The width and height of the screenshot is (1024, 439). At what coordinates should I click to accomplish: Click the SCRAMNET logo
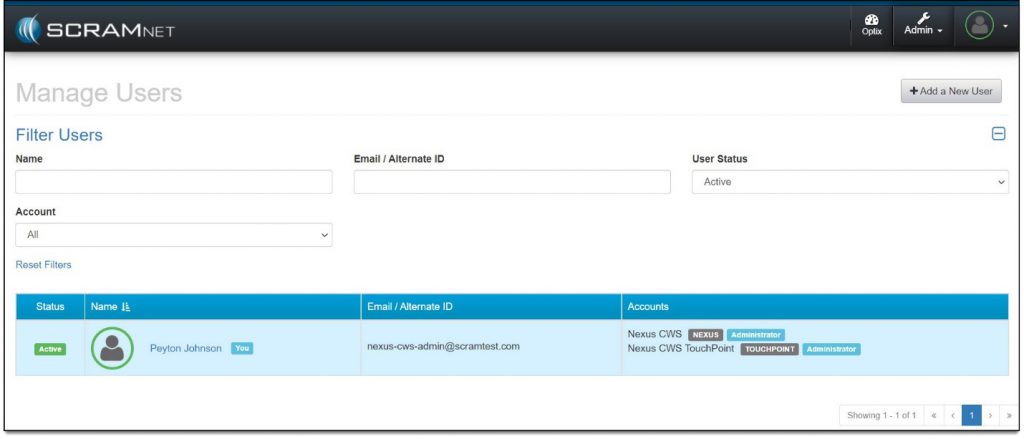point(96,29)
